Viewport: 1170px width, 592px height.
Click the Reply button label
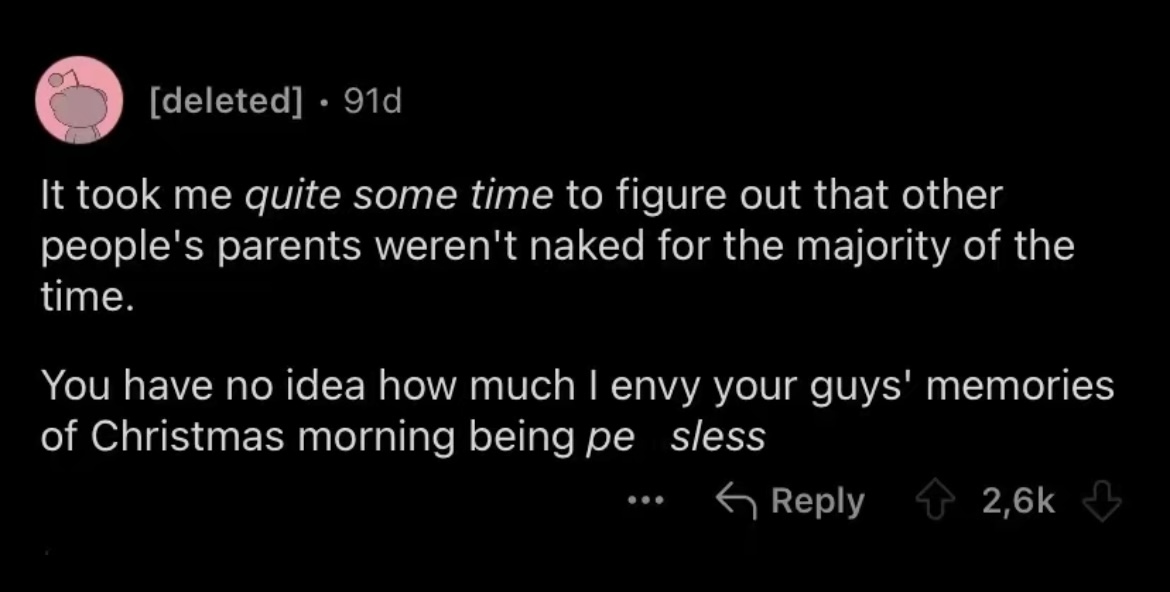(817, 500)
